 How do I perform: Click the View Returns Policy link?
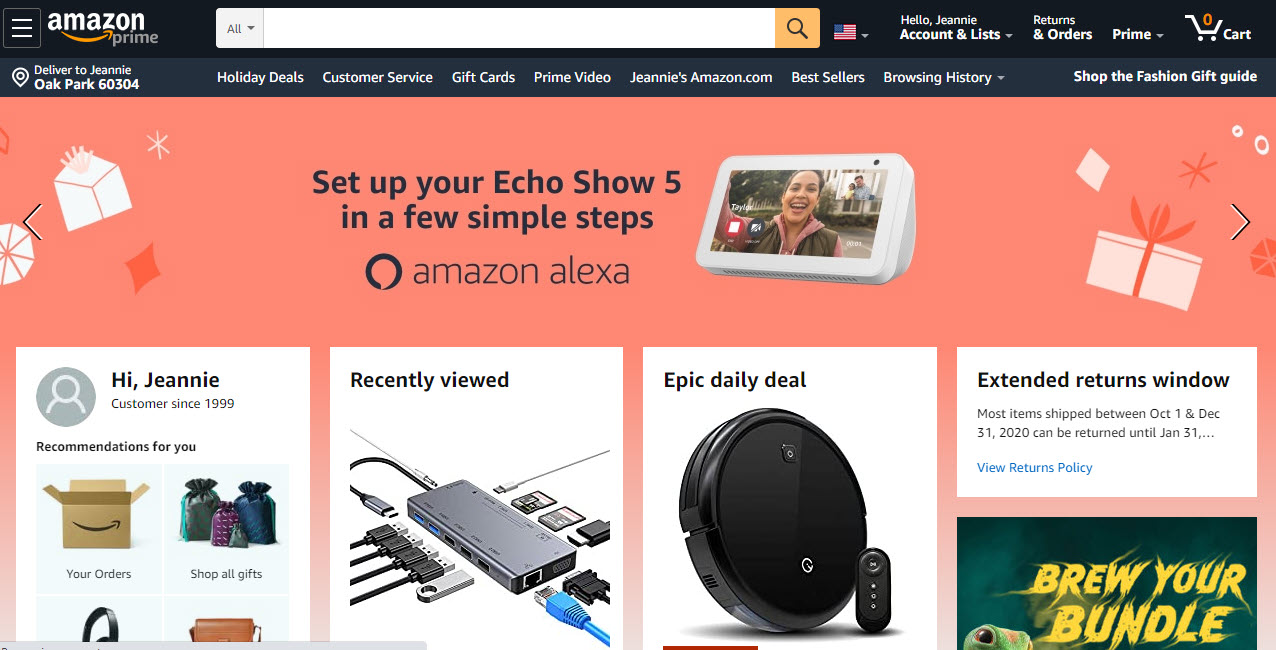pos(1034,467)
